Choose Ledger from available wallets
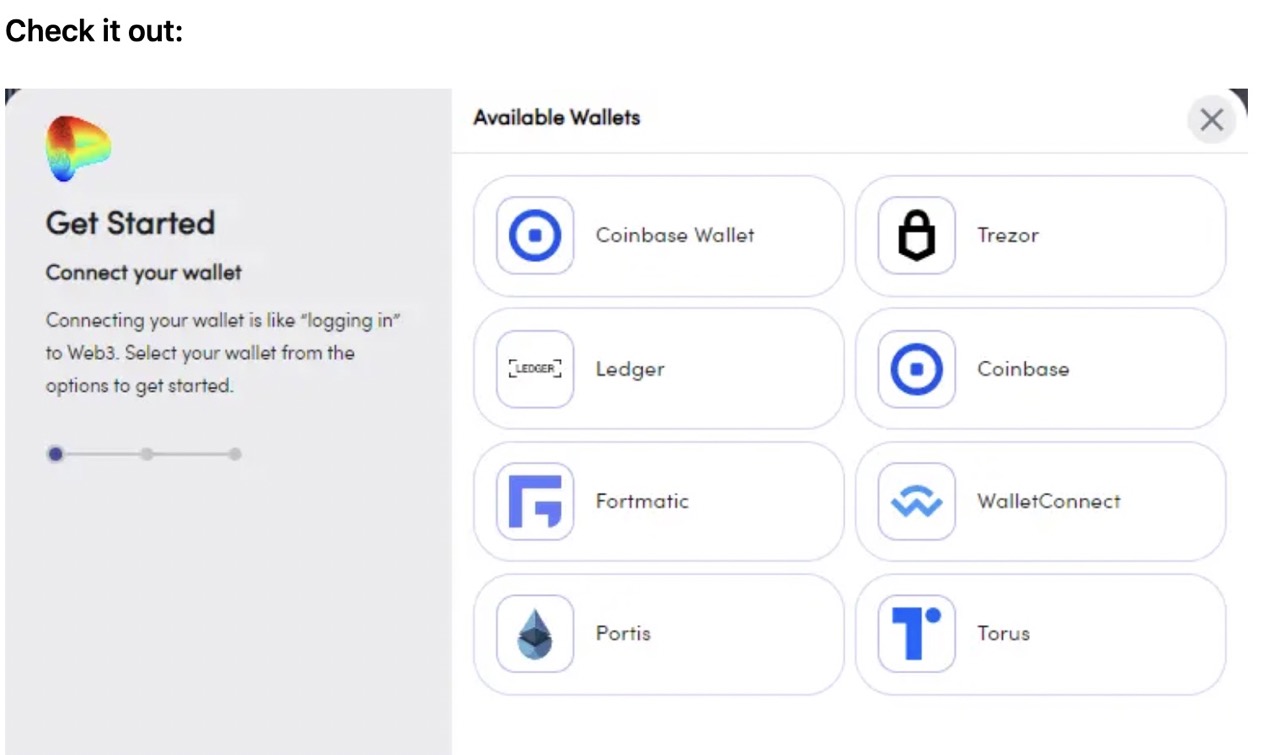Image resolution: width=1280 pixels, height=755 pixels. 657,368
